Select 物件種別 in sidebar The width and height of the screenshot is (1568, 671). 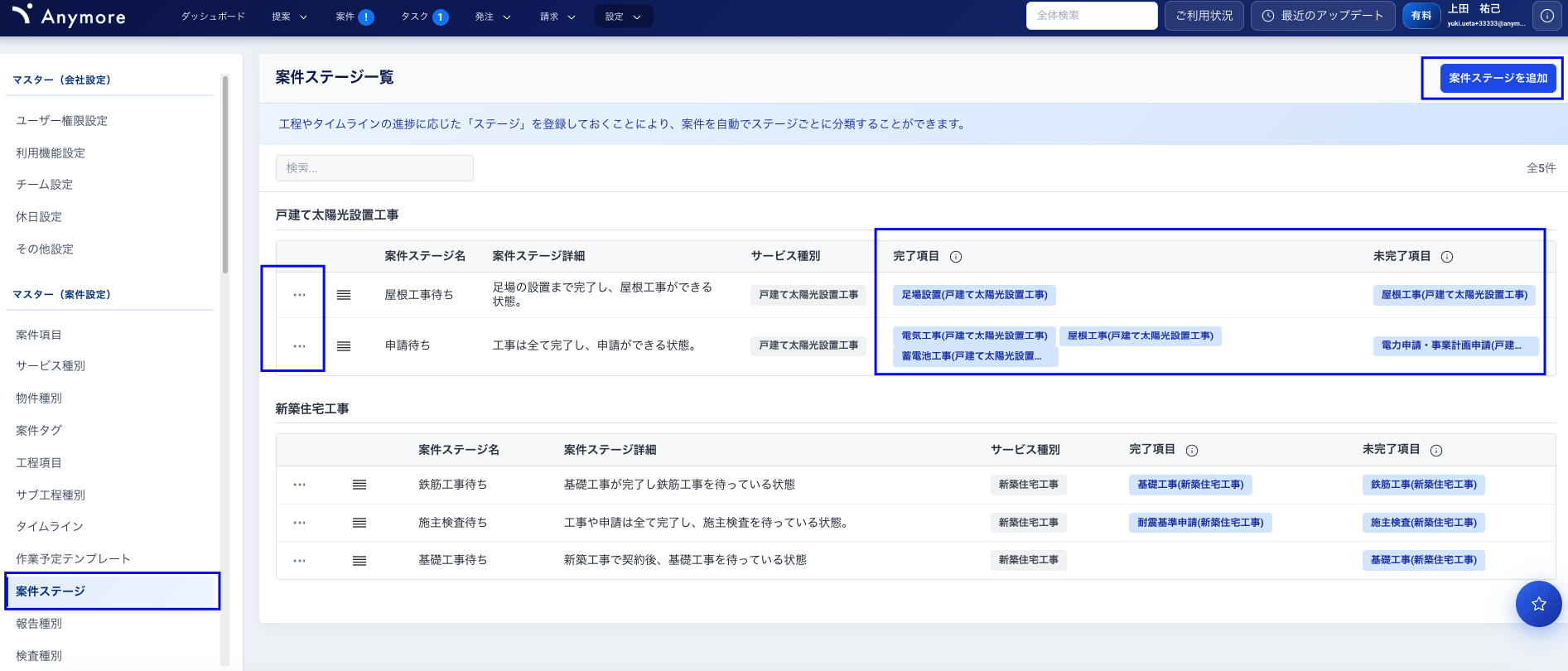(x=39, y=398)
